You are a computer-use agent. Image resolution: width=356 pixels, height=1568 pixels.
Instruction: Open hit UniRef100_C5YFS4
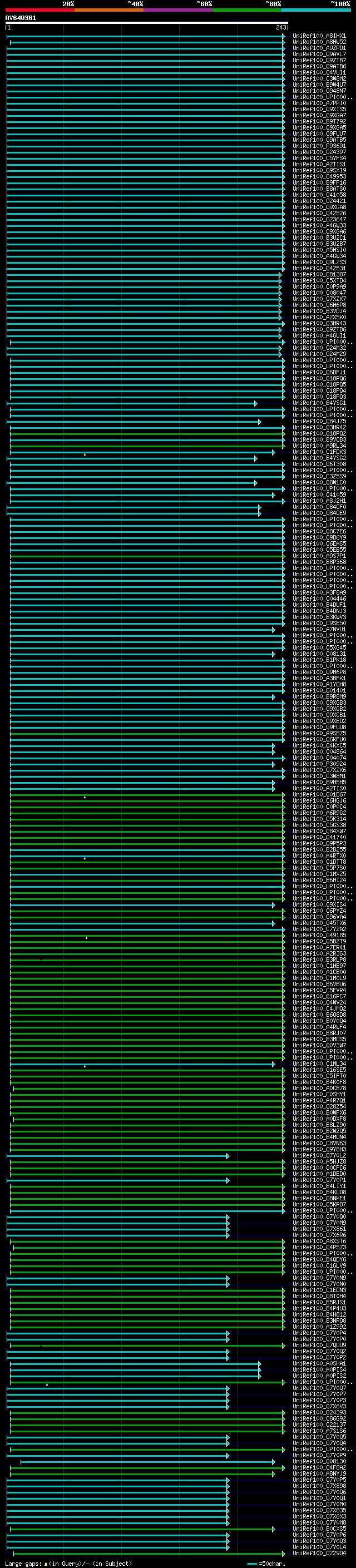[x=319, y=159]
